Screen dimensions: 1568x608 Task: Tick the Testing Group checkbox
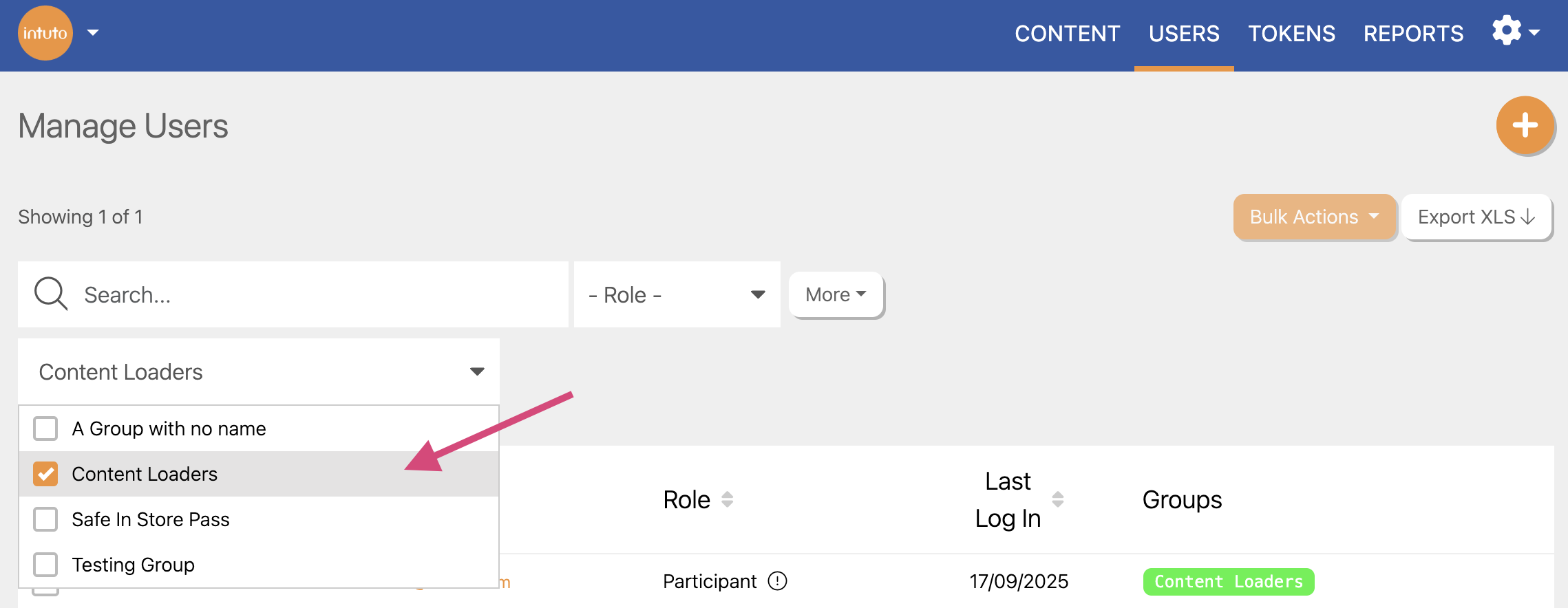45,565
